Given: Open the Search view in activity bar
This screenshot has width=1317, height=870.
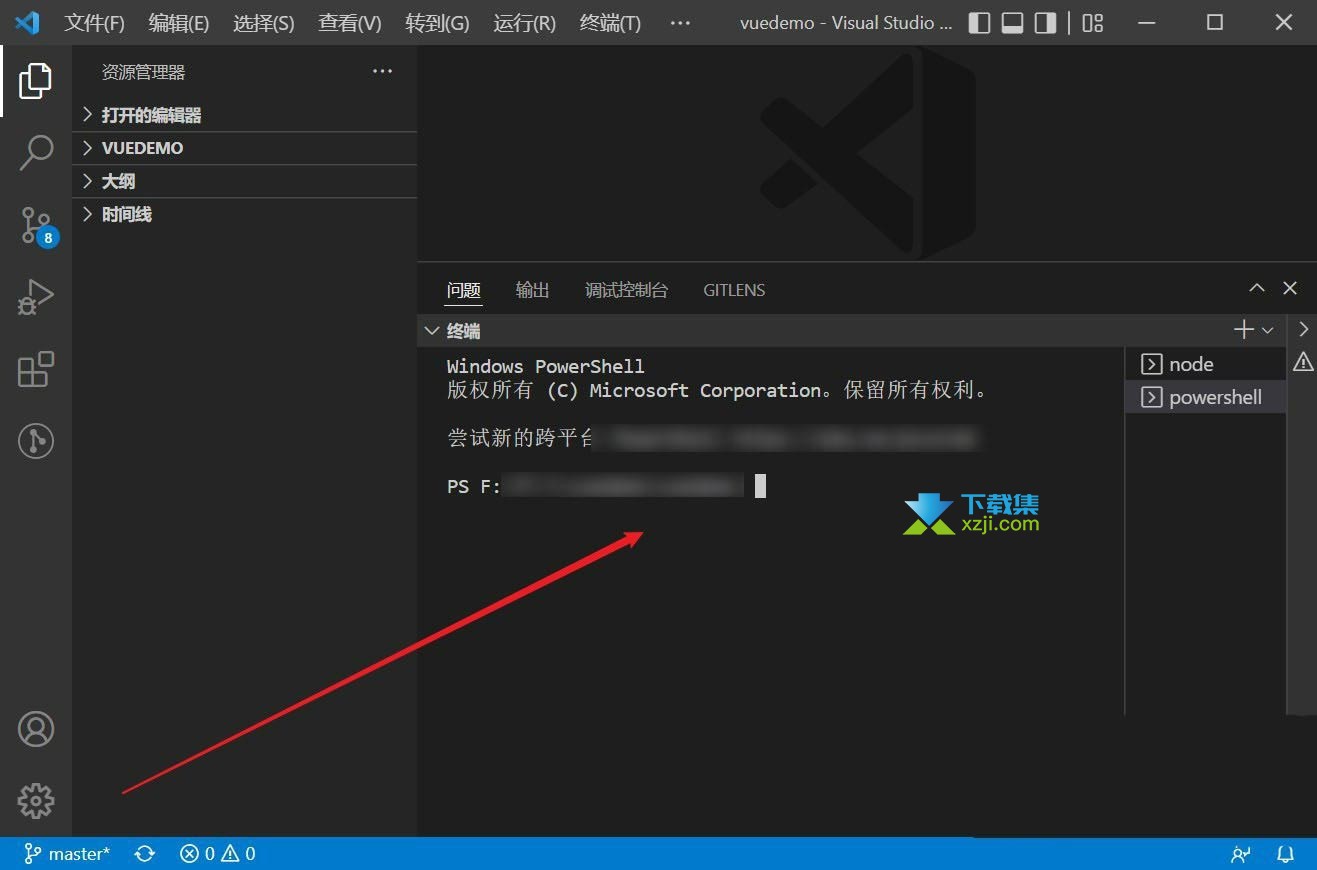Looking at the screenshot, I should tap(36, 153).
